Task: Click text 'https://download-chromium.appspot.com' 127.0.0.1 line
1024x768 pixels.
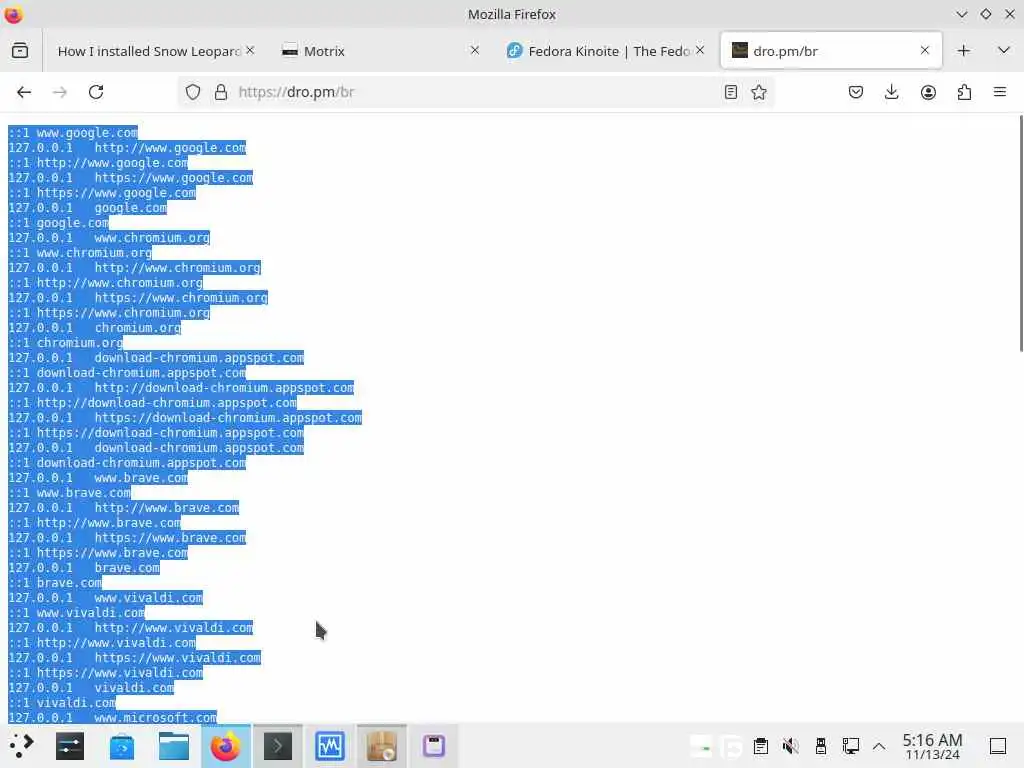Action: (x=185, y=418)
